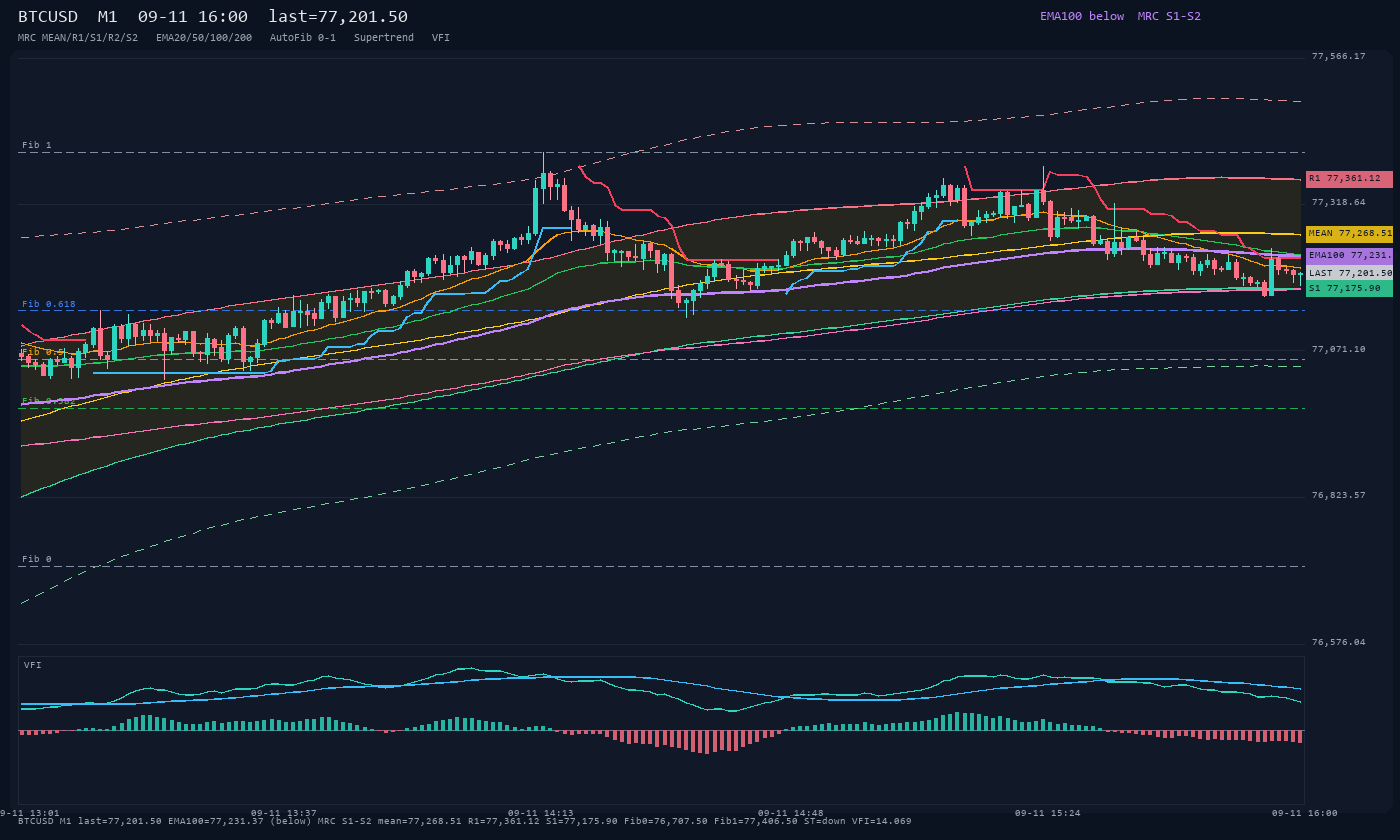The height and width of the screenshot is (840, 1400).
Task: Click the LAST 77,201.50 price tag
Action: (x=1349, y=272)
